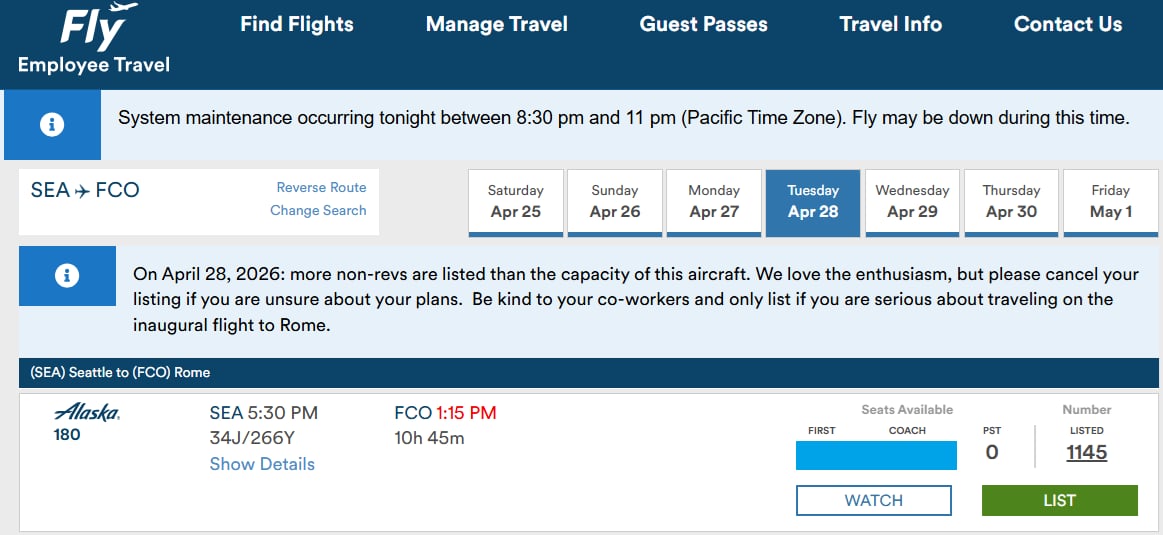
Task: Open the Contact Us page
Action: (x=1068, y=25)
